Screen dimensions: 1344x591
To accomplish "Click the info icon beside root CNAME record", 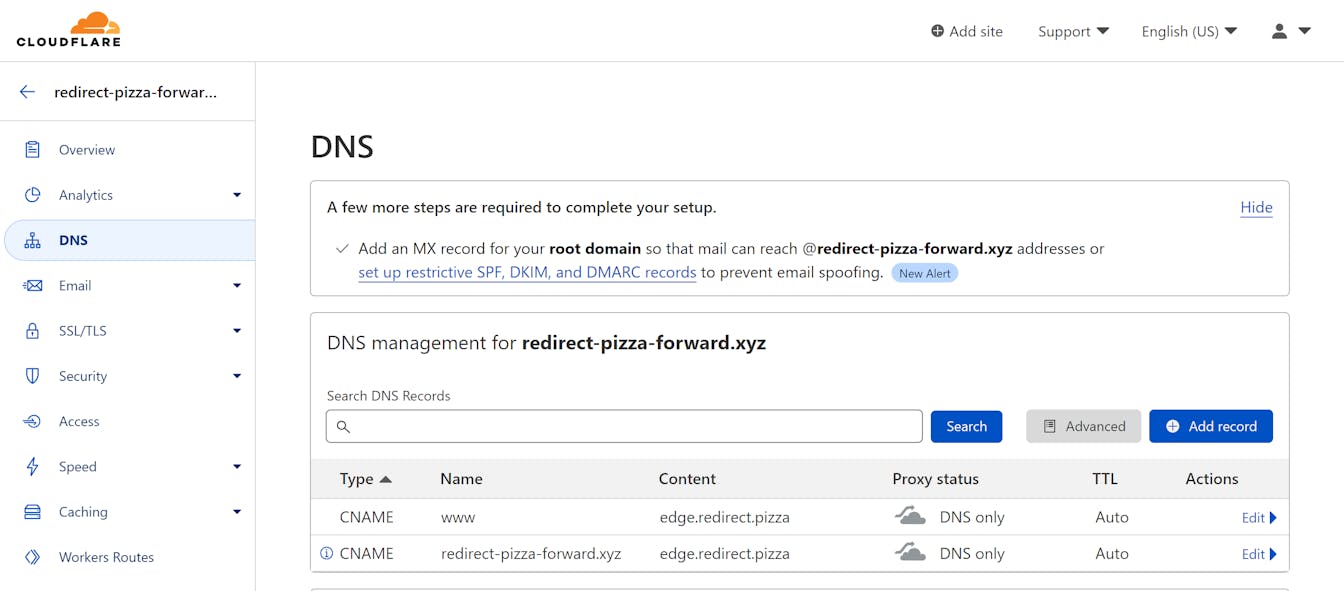I will click(x=326, y=553).
